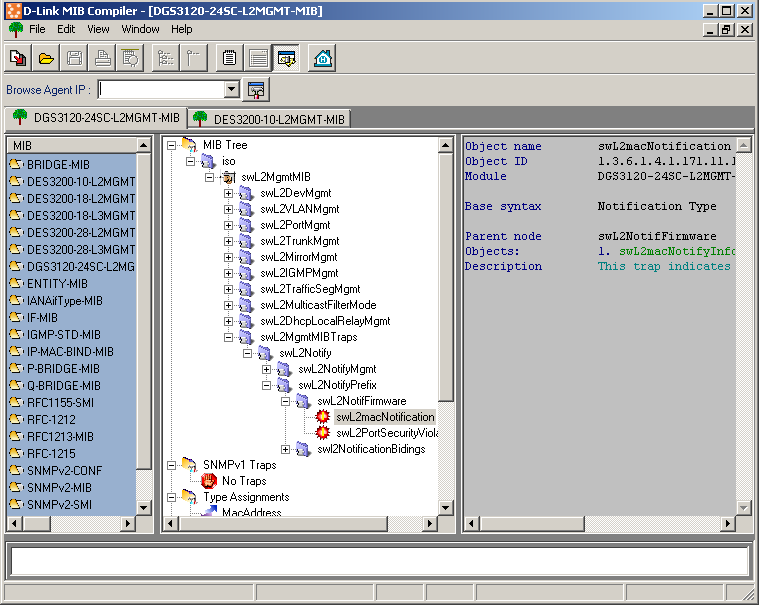Open the Help menu
The width and height of the screenshot is (759, 605).
[x=182, y=30]
